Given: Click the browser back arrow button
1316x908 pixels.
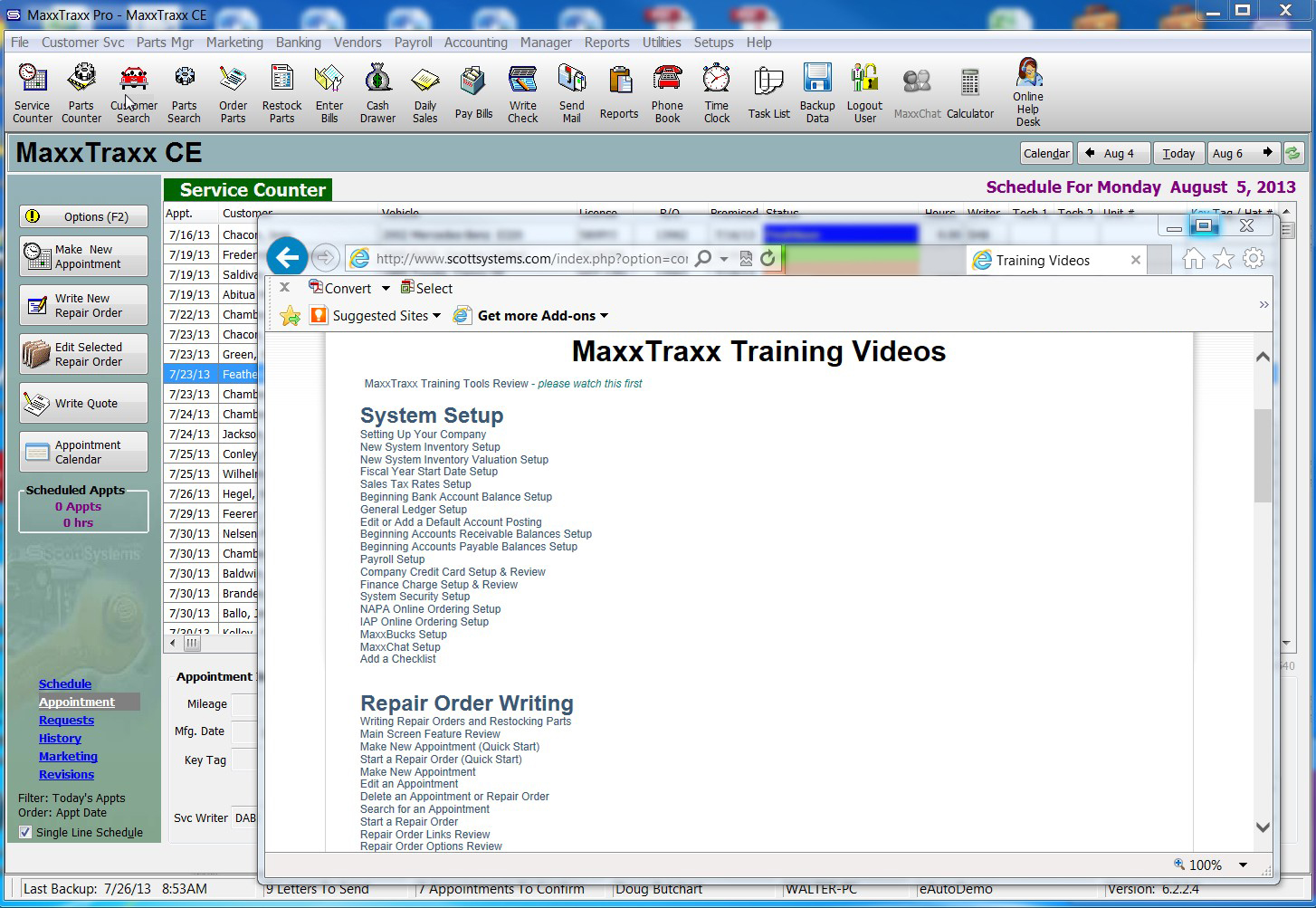Looking at the screenshot, I should (x=287, y=258).
